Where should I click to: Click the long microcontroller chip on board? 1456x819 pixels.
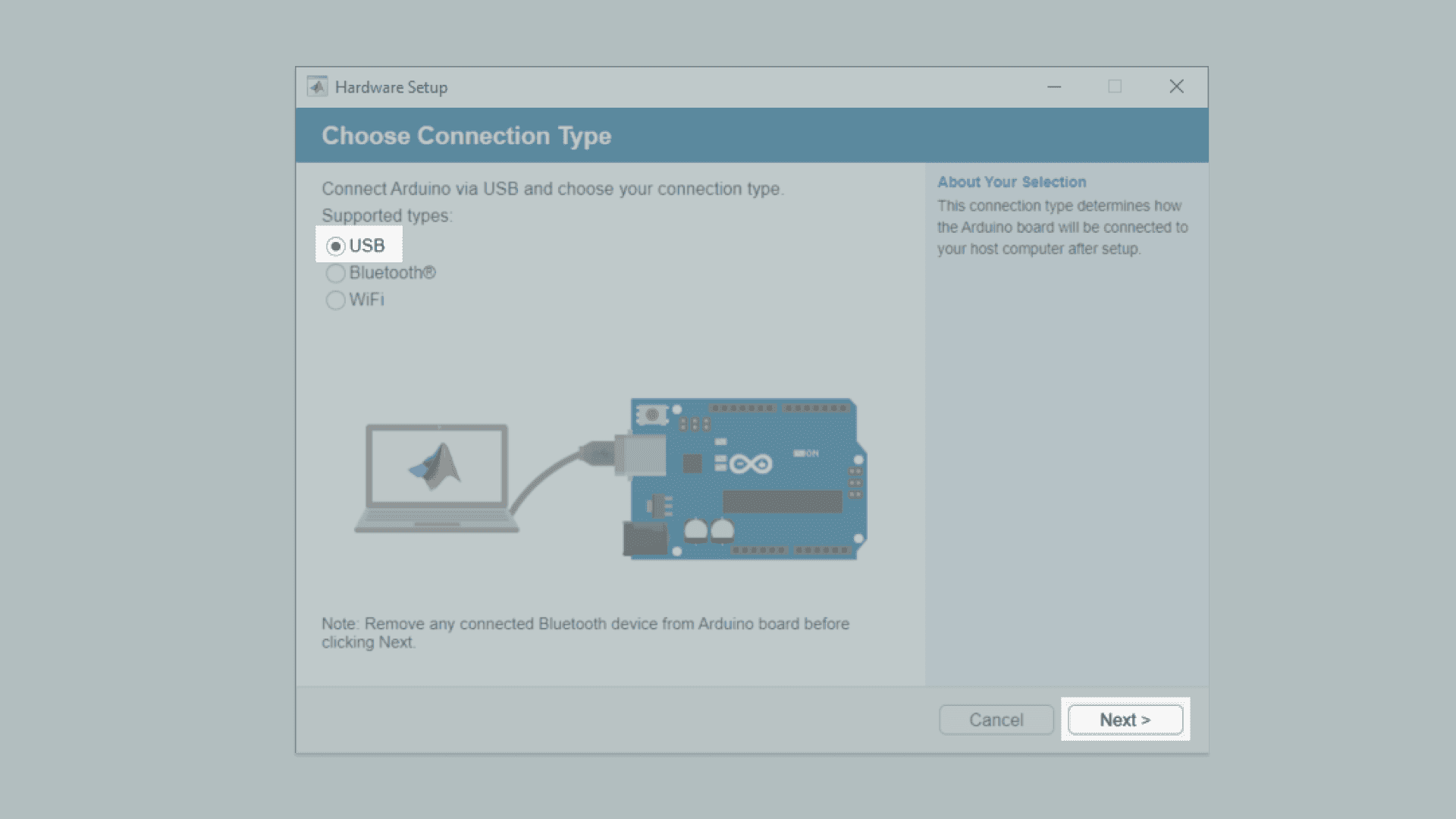coord(782,501)
